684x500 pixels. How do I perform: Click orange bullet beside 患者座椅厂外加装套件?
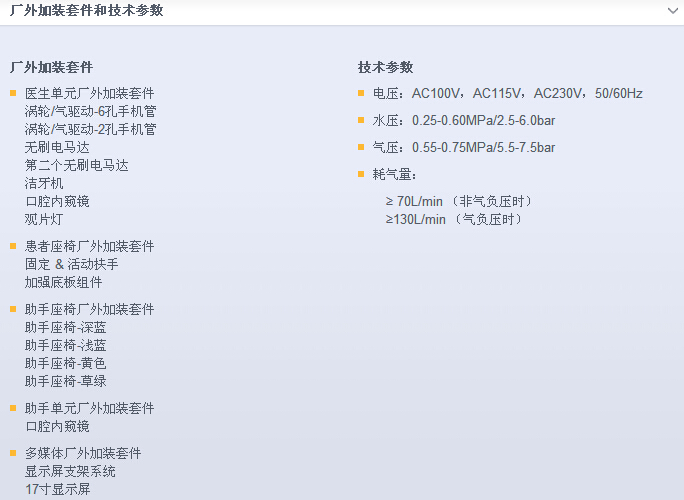pyautogui.click(x=13, y=246)
